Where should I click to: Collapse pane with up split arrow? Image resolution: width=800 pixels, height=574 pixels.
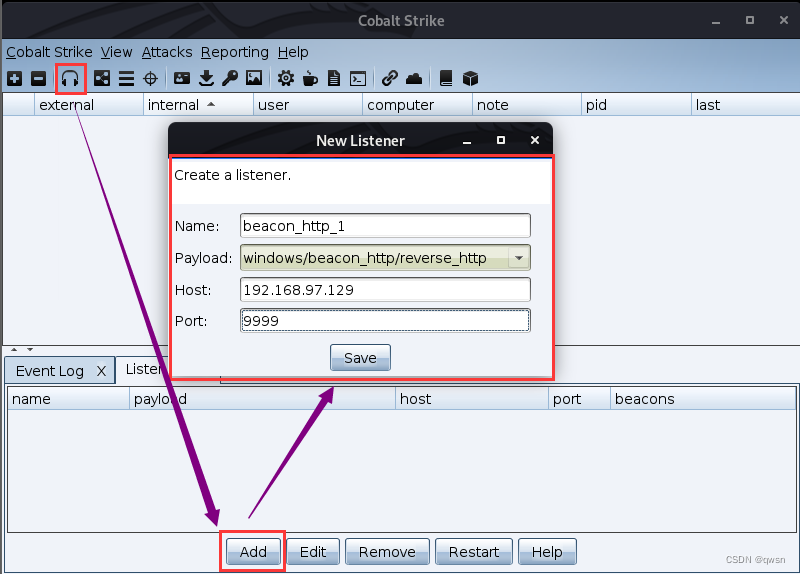14,350
